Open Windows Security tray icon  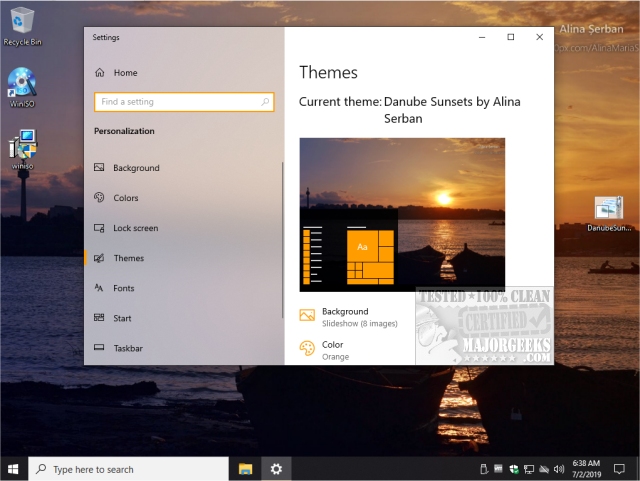[514, 469]
